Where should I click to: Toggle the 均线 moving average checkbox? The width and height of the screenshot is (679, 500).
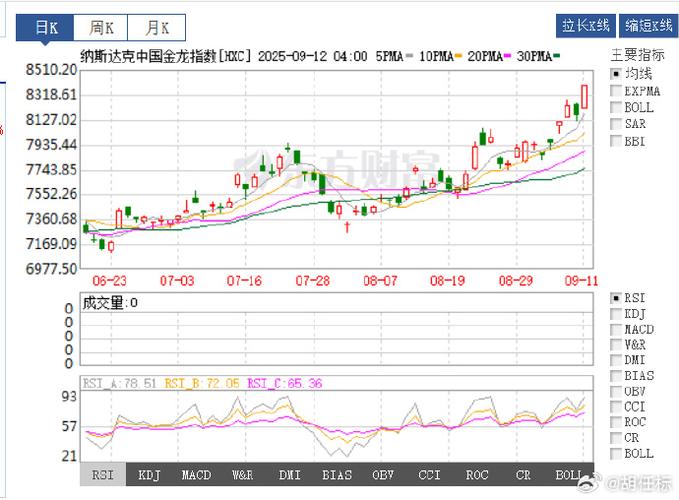pyautogui.click(x=616, y=74)
